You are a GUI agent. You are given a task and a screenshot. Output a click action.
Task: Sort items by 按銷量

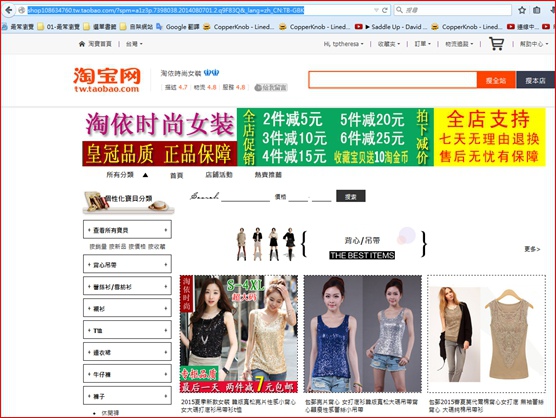tap(98, 246)
